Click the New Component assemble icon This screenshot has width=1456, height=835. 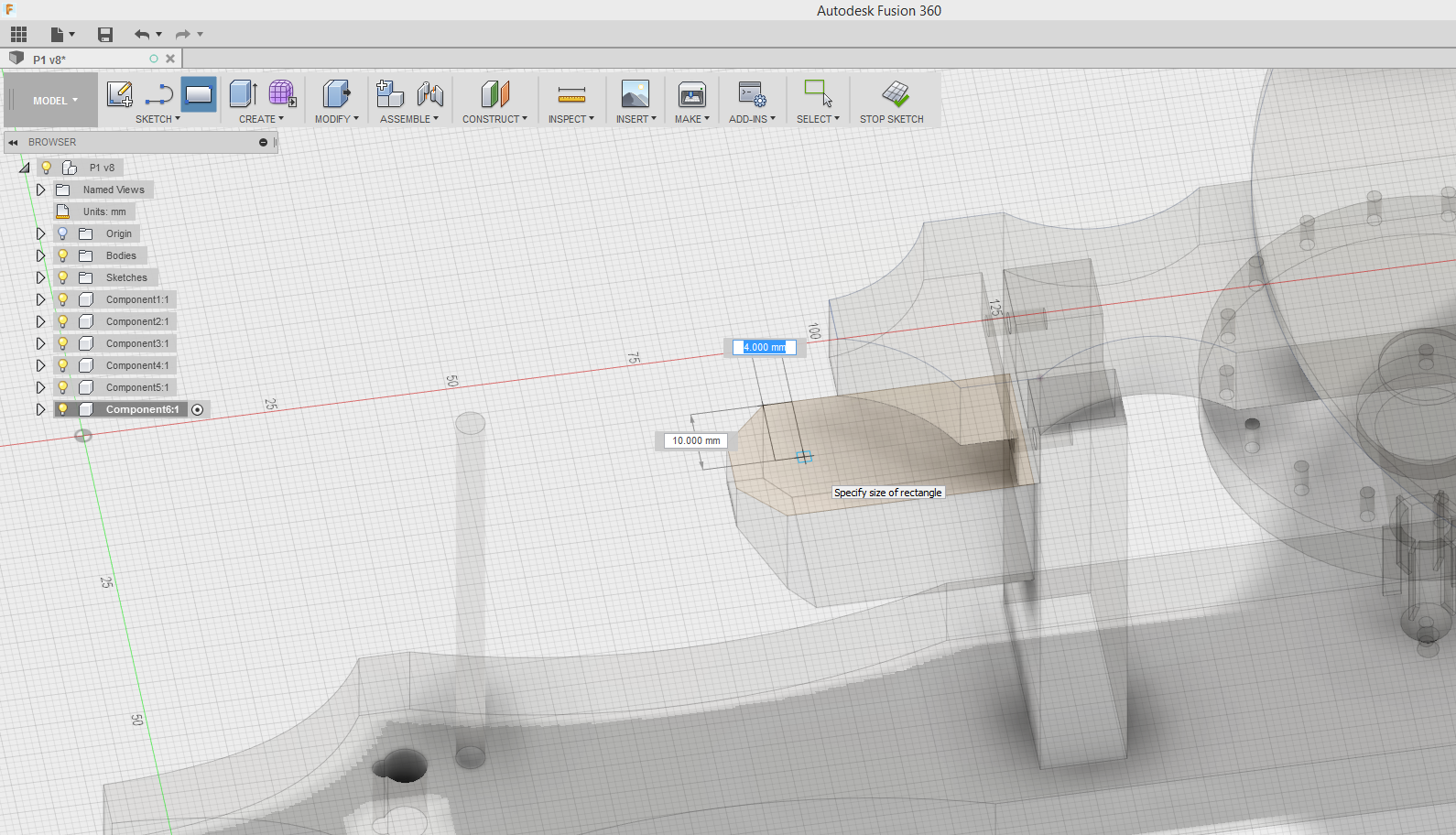pyautogui.click(x=390, y=94)
